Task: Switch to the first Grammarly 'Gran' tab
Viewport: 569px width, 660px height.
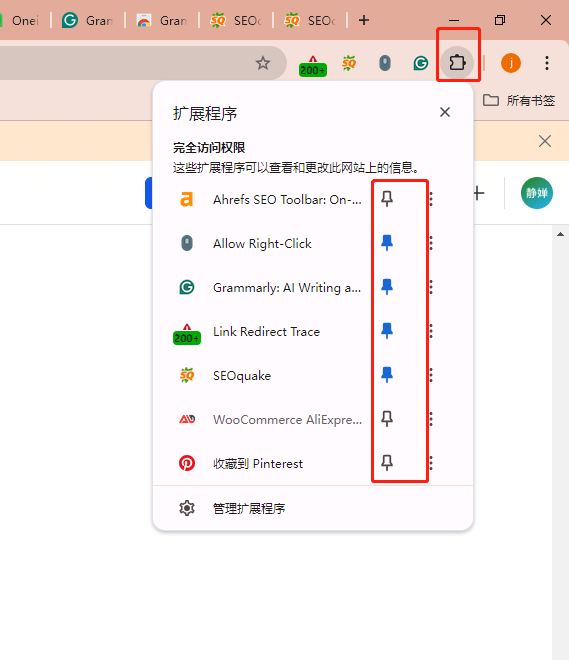Action: 88,20
